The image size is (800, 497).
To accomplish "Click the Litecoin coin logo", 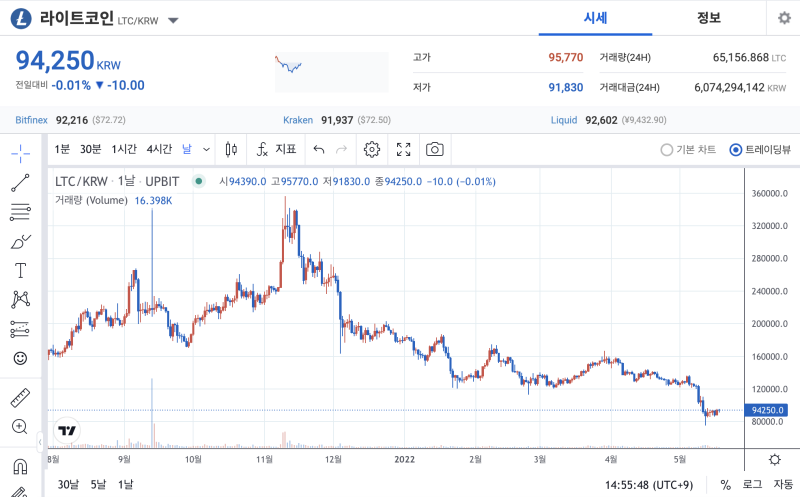I will tap(21, 19).
